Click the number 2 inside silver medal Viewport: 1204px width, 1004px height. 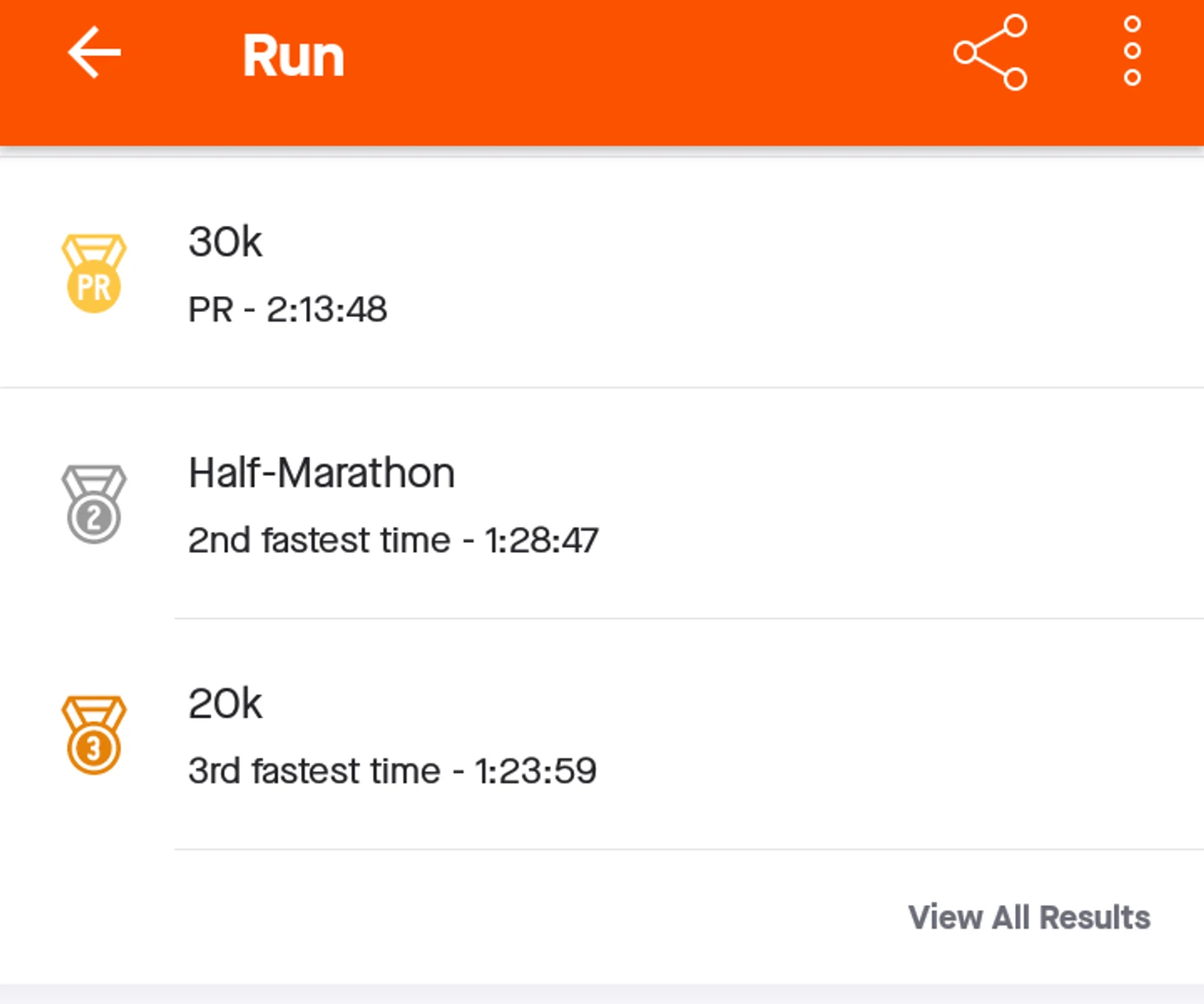tap(94, 518)
